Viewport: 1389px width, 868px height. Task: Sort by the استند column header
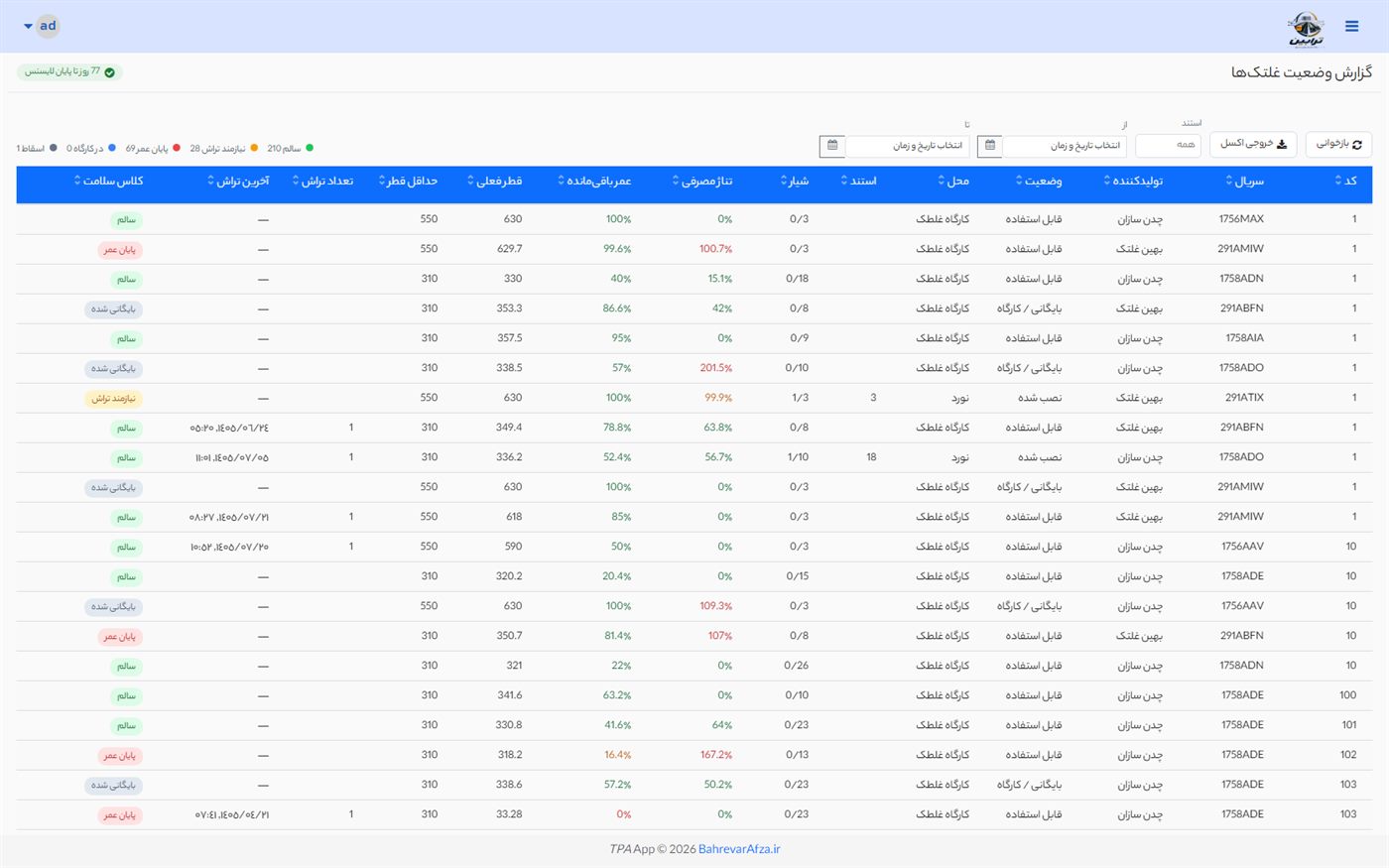[x=859, y=182]
